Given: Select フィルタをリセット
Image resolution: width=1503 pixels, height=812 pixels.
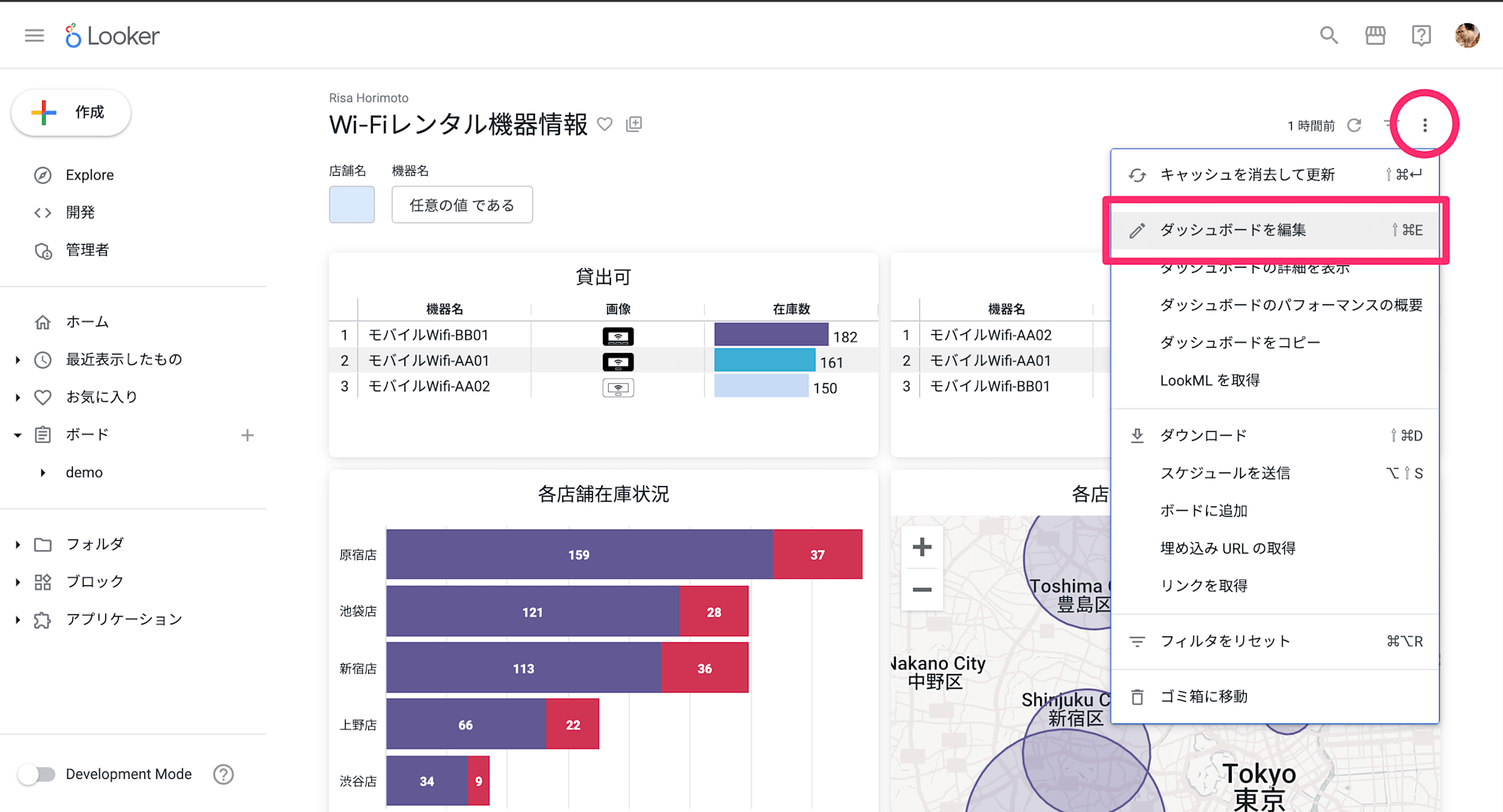Looking at the screenshot, I should pyautogui.click(x=1275, y=641).
